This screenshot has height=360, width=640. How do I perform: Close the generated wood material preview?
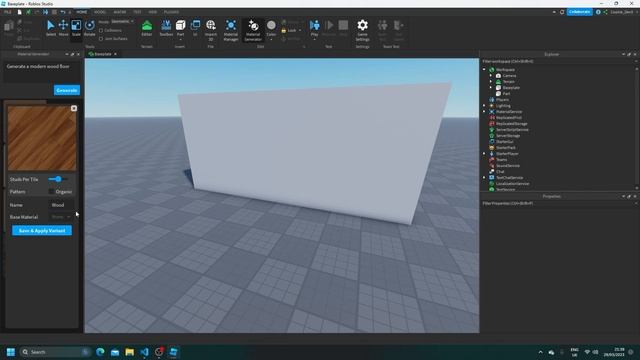pyautogui.click(x=74, y=108)
